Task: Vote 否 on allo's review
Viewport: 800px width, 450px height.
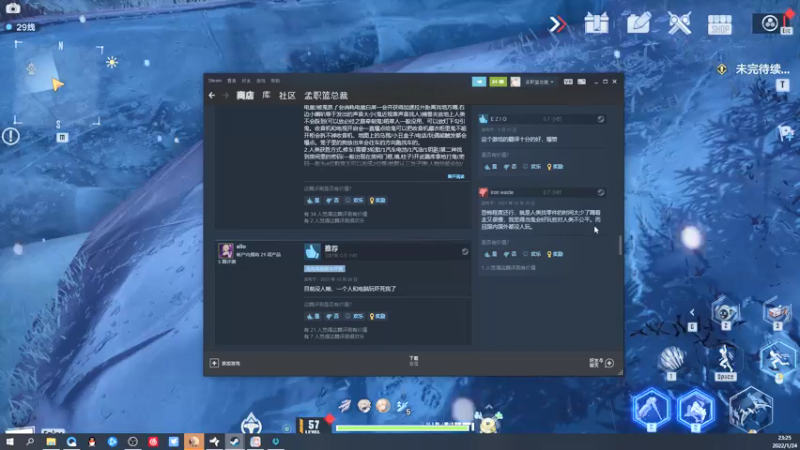Action: 332,316
